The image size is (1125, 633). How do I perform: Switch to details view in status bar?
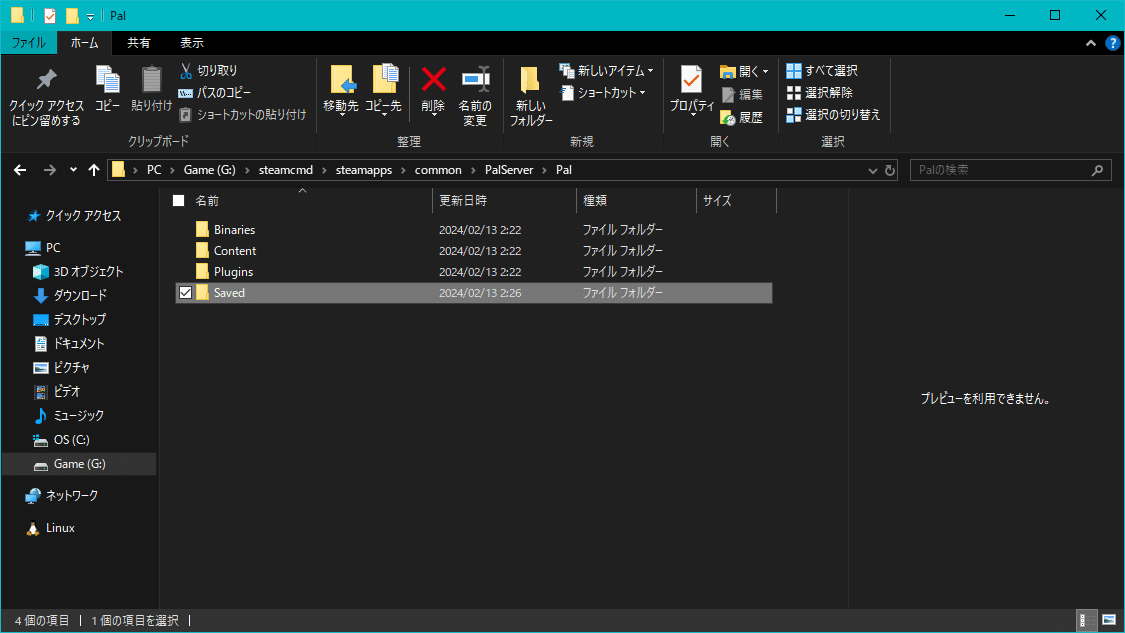[1087, 620]
